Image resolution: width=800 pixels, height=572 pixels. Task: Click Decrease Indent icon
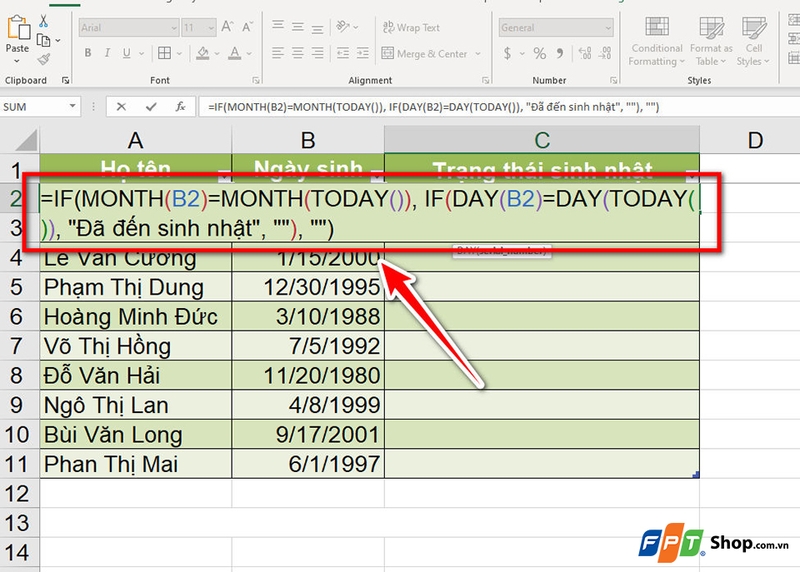point(343,53)
